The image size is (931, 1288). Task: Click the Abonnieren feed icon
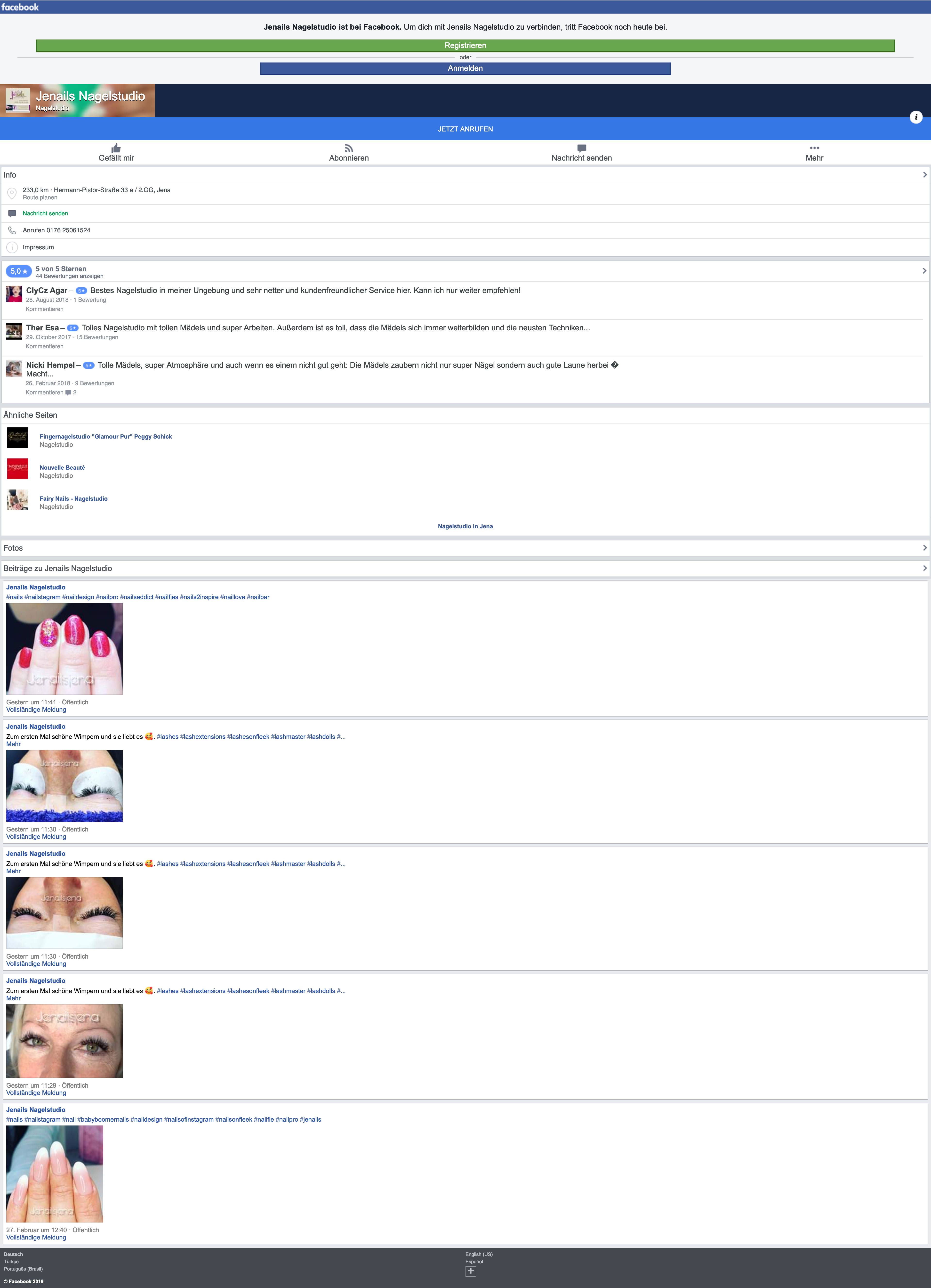point(349,148)
